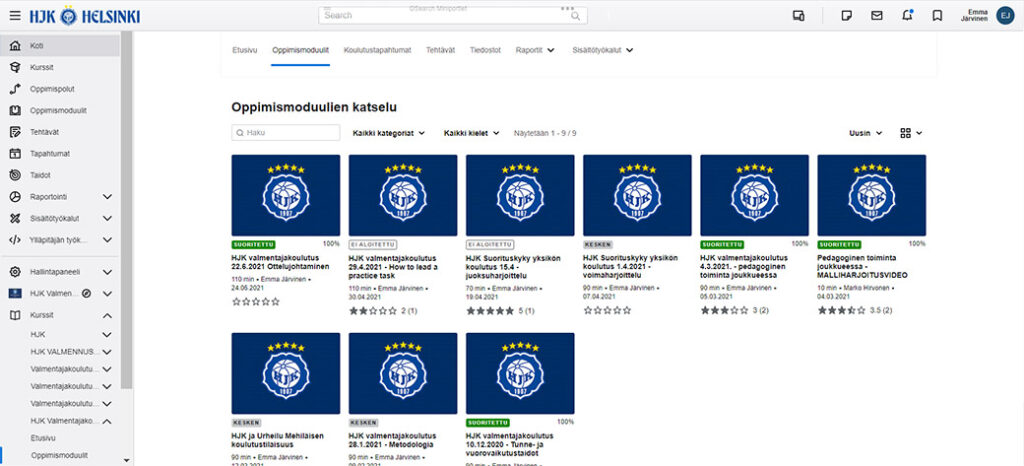Click the Haku filter field
This screenshot has height=466, width=1024.
click(x=286, y=132)
